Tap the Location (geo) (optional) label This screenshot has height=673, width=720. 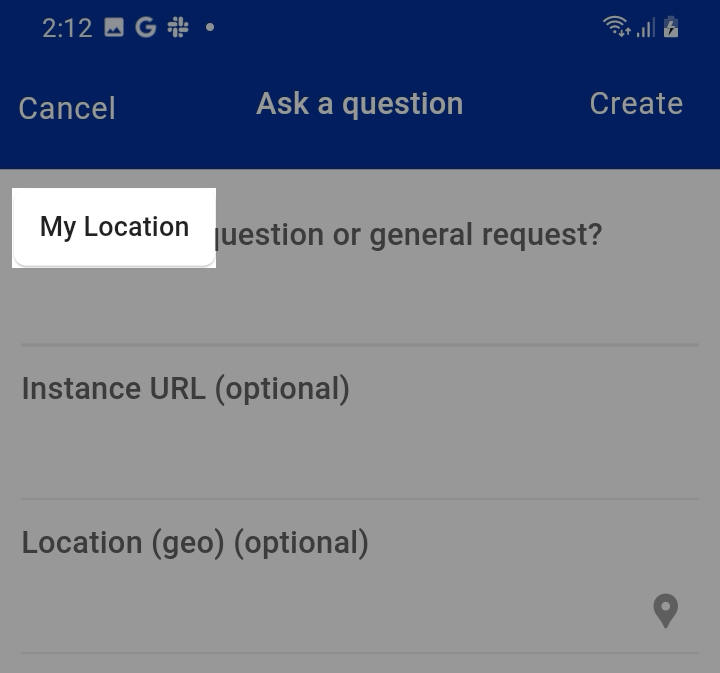click(195, 542)
